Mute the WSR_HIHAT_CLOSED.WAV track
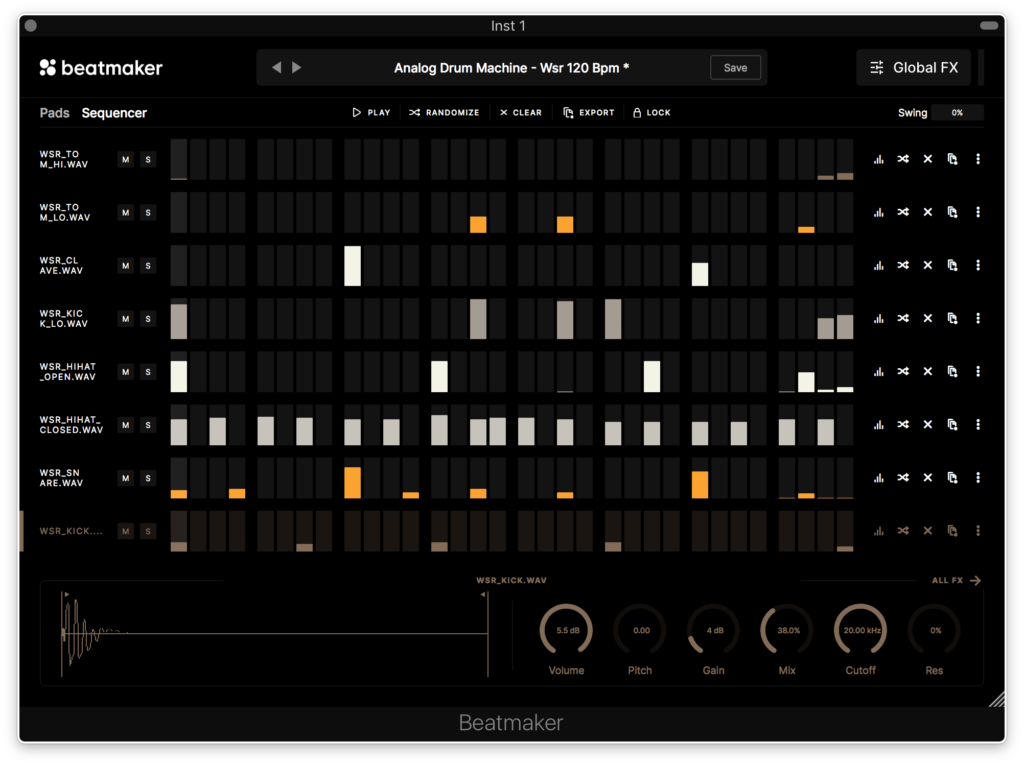The image size is (1024, 765). pyautogui.click(x=125, y=425)
